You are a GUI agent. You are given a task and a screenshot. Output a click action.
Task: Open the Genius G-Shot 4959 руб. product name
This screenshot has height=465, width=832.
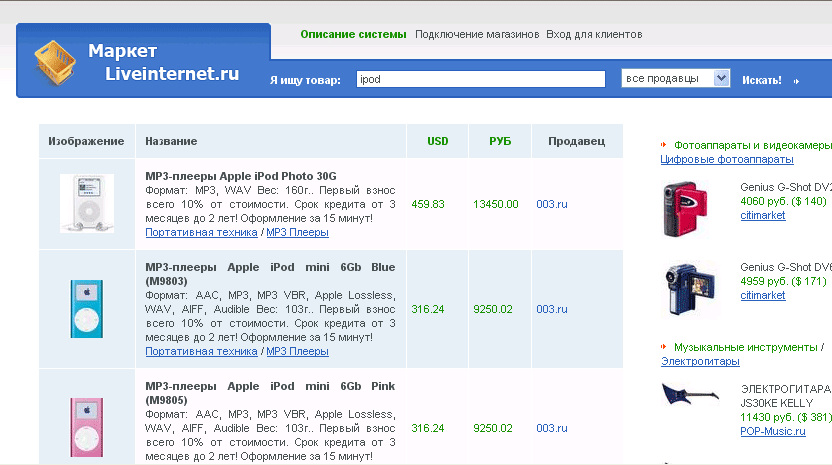point(786,268)
